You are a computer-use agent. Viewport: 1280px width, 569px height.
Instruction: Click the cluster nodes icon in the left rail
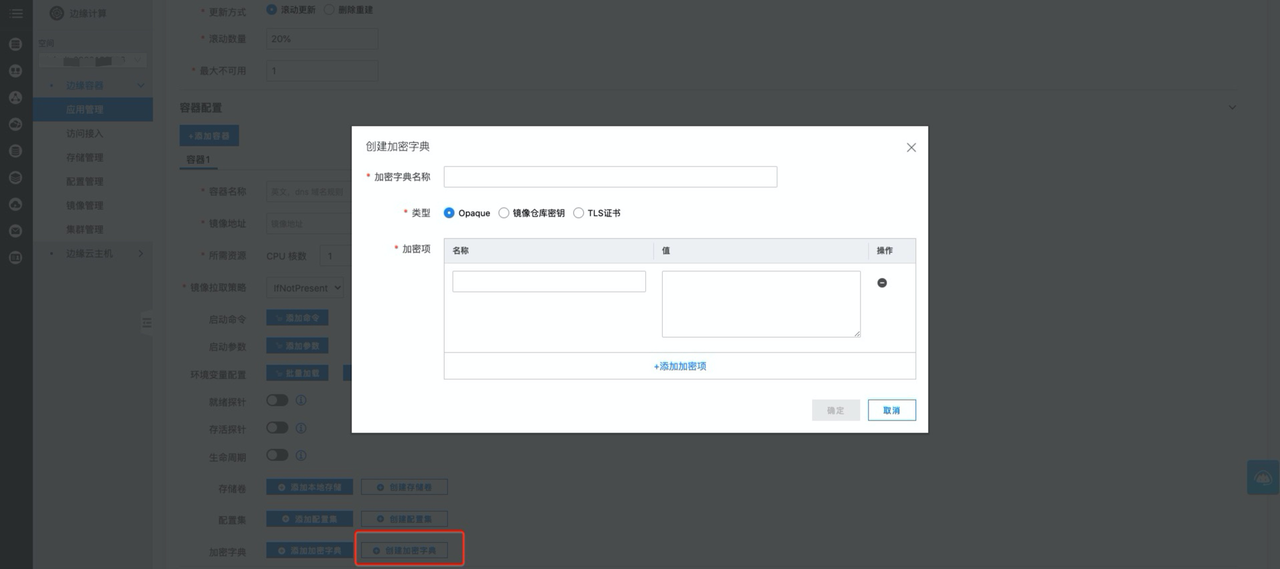(16, 98)
